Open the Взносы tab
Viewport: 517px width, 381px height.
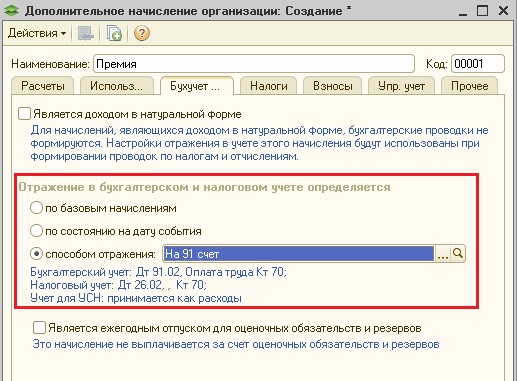tap(332, 86)
